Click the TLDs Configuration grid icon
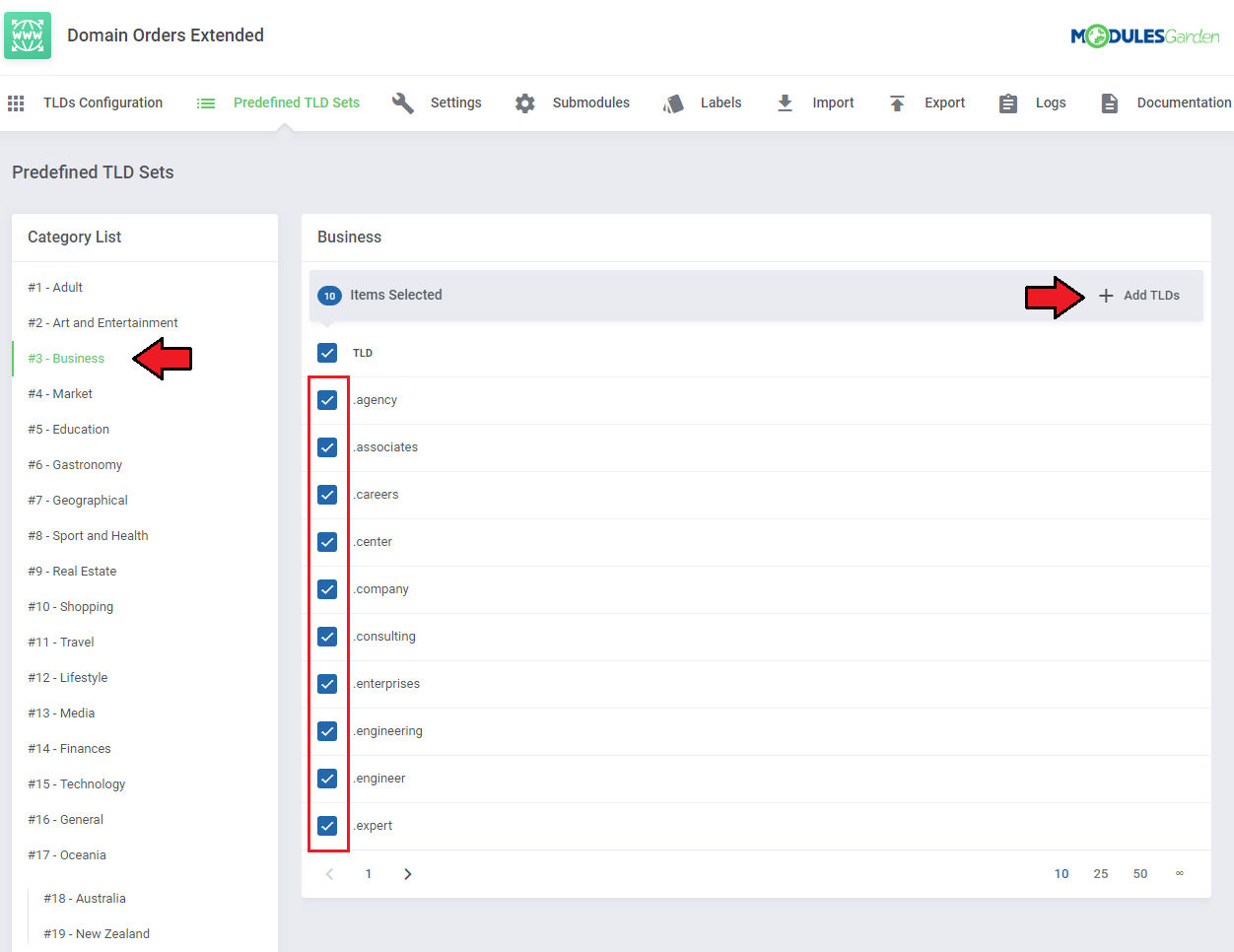The image size is (1234, 952). coord(16,103)
